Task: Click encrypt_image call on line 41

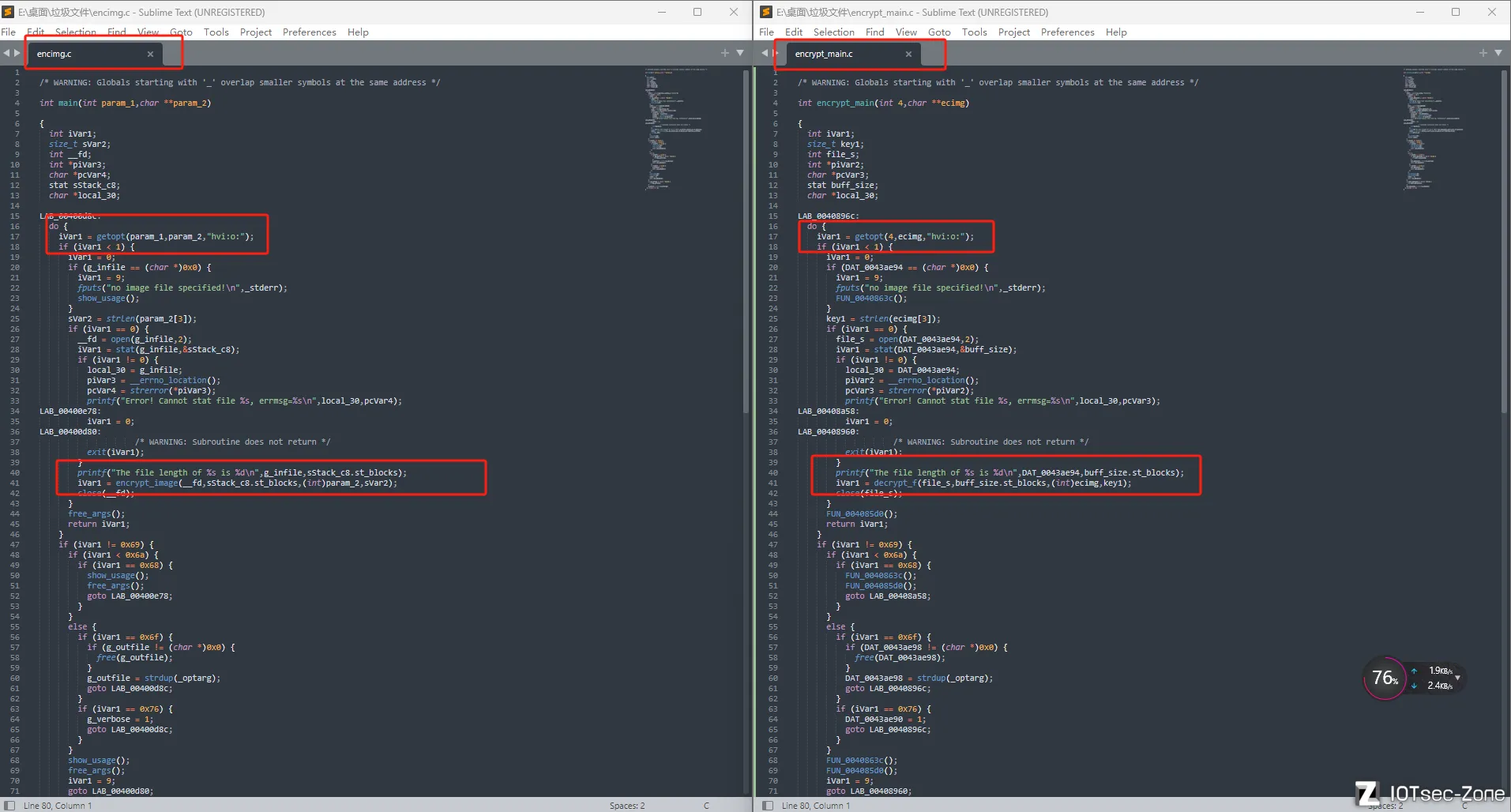Action: pyautogui.click(x=147, y=483)
